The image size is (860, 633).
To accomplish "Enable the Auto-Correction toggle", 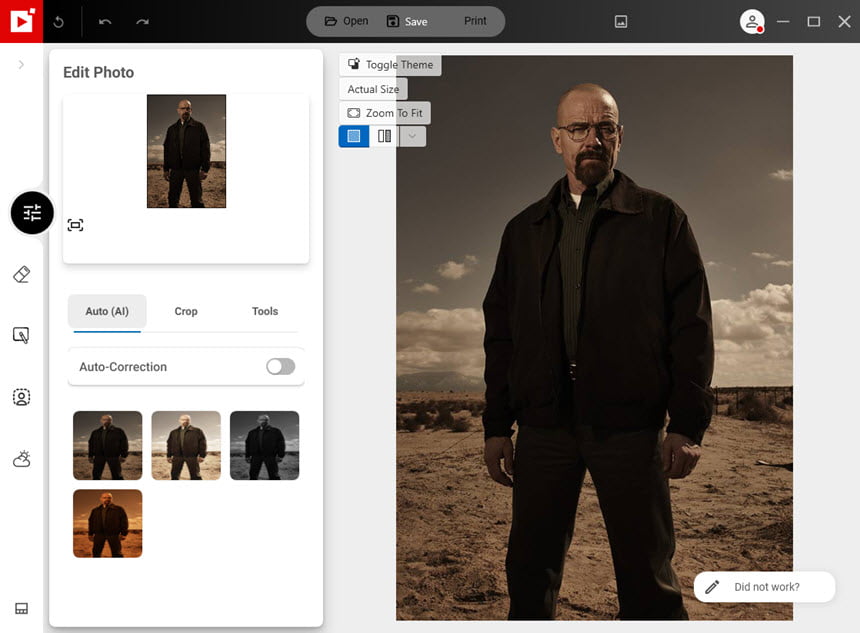I will point(281,366).
